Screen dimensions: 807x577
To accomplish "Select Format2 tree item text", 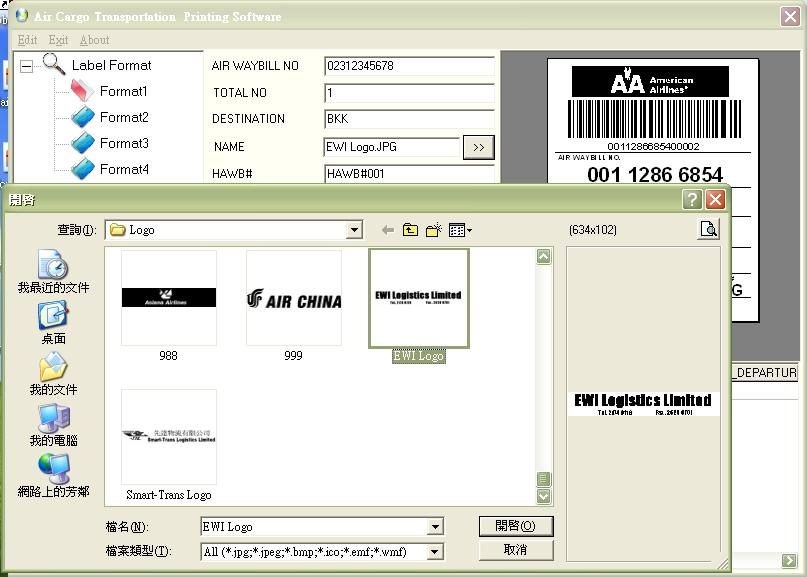I will click(x=124, y=117).
